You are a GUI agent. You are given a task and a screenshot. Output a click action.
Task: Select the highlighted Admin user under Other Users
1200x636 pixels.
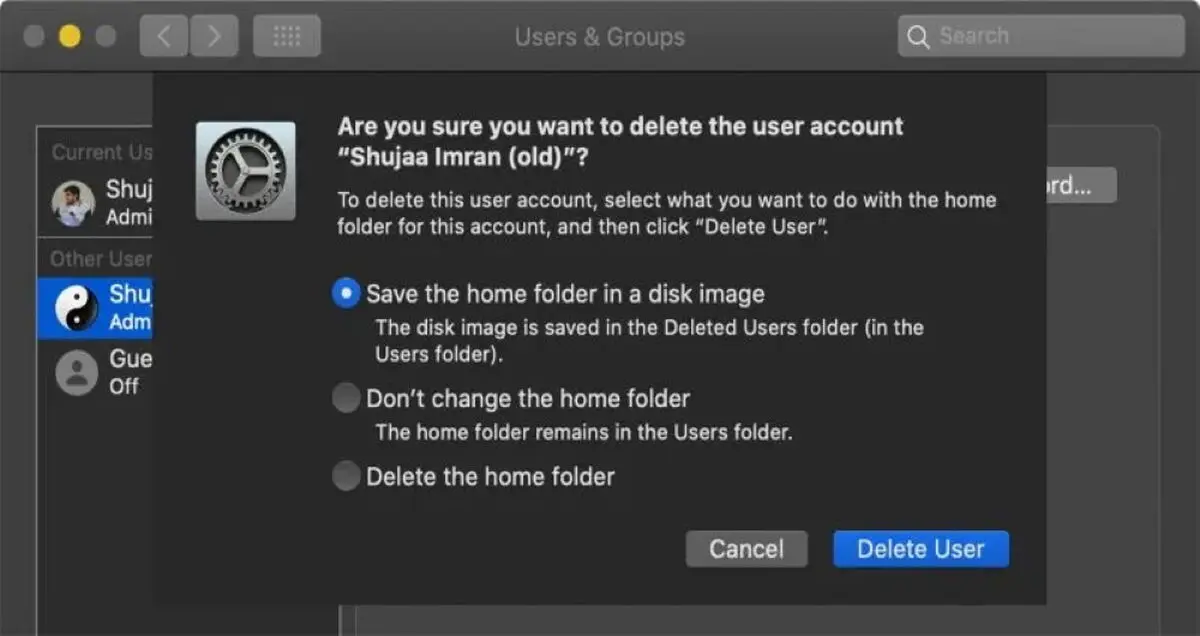click(x=95, y=308)
